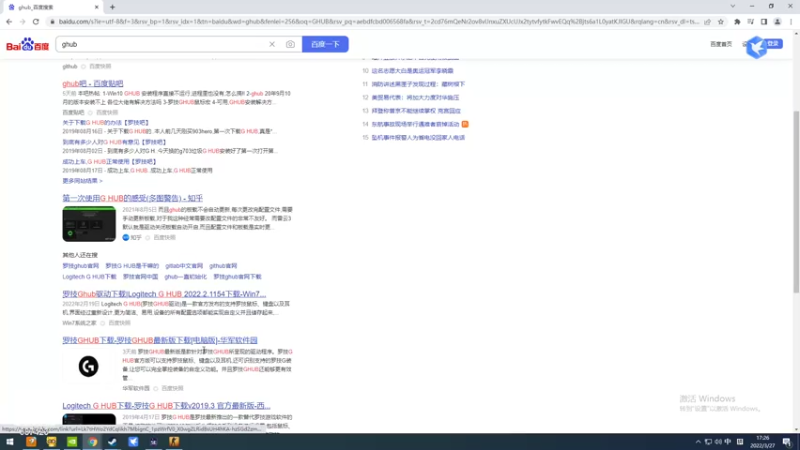Open 成功上车,G HUB正常使用 sub-link
Viewport: 800px width, 450px height.
click(x=109, y=161)
